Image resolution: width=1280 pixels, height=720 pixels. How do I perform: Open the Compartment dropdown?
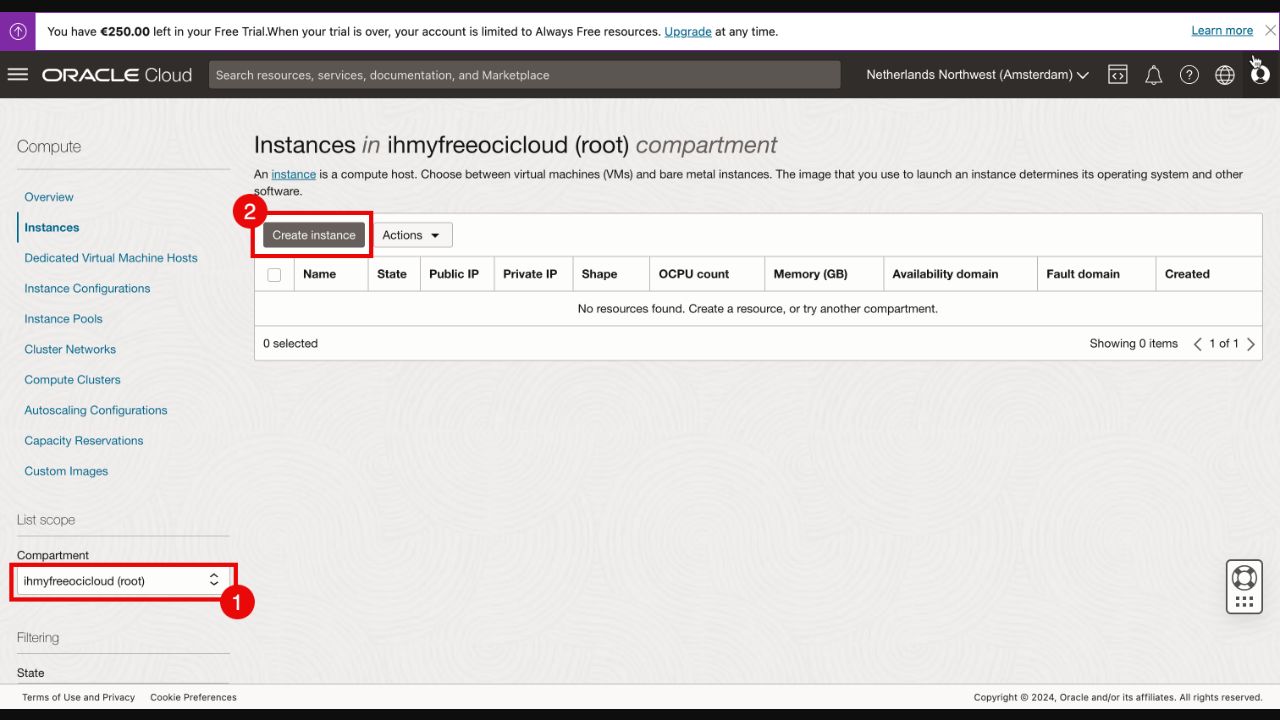(x=124, y=581)
